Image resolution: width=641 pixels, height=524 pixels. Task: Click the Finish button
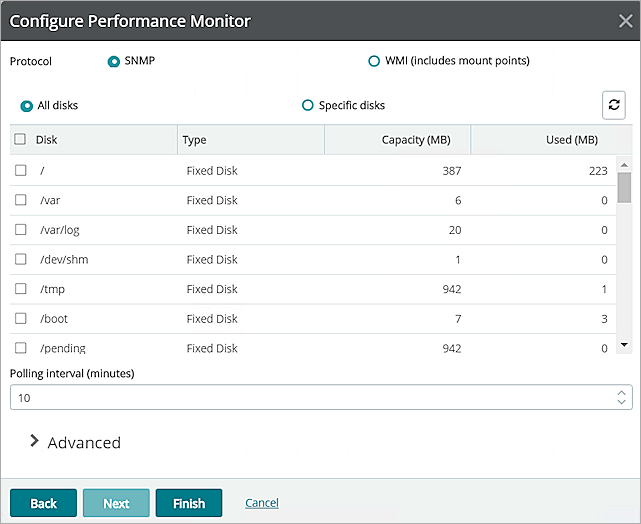(189, 503)
